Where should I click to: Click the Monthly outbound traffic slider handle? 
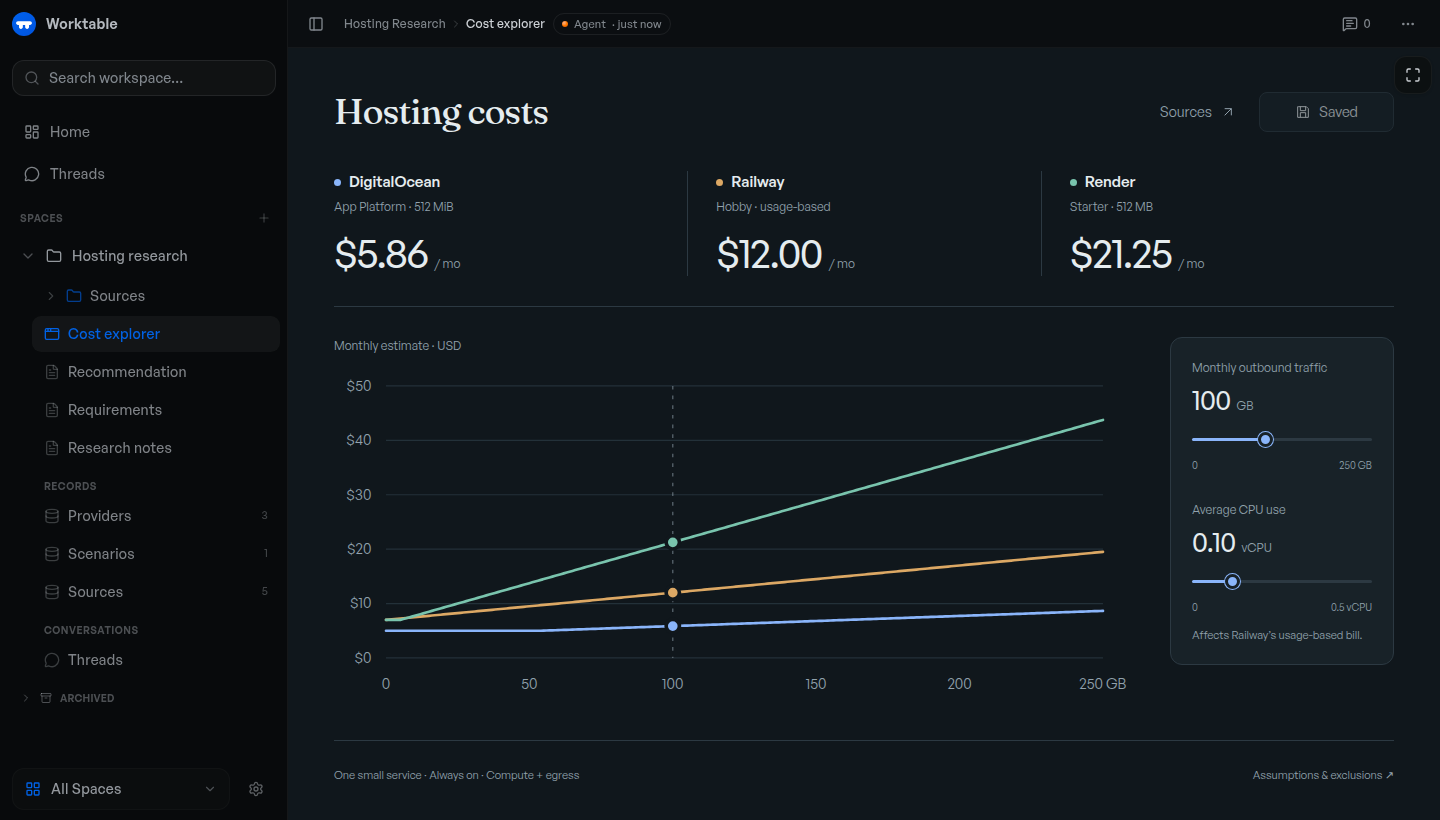1265,439
